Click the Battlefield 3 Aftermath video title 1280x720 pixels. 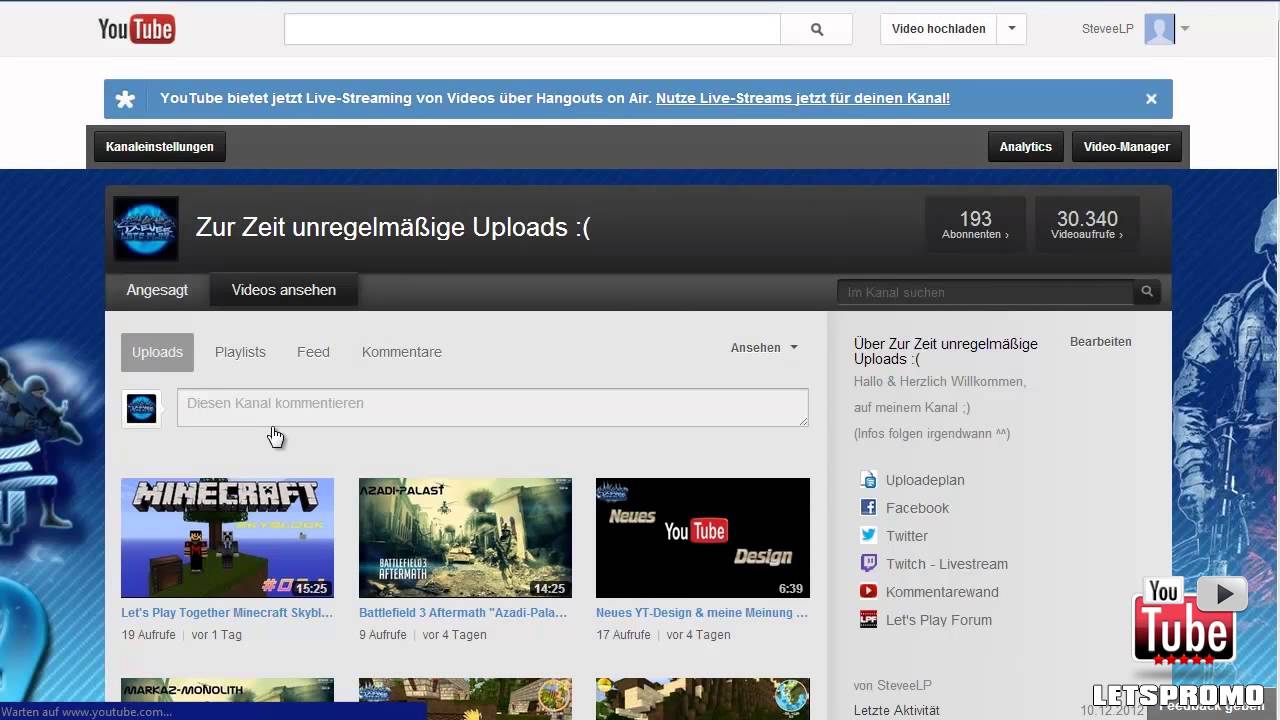point(463,613)
